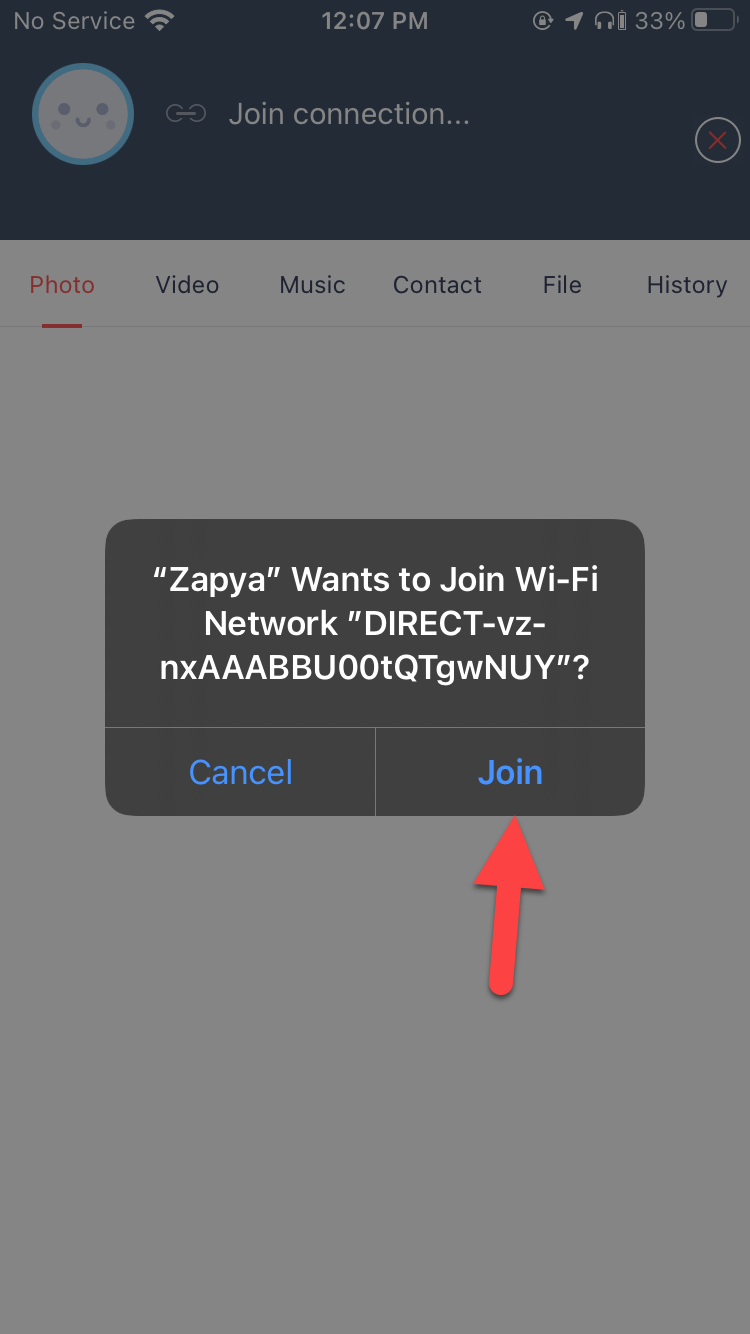Tap the 12:07 PM clock
750x1334 pixels.
[x=375, y=21]
